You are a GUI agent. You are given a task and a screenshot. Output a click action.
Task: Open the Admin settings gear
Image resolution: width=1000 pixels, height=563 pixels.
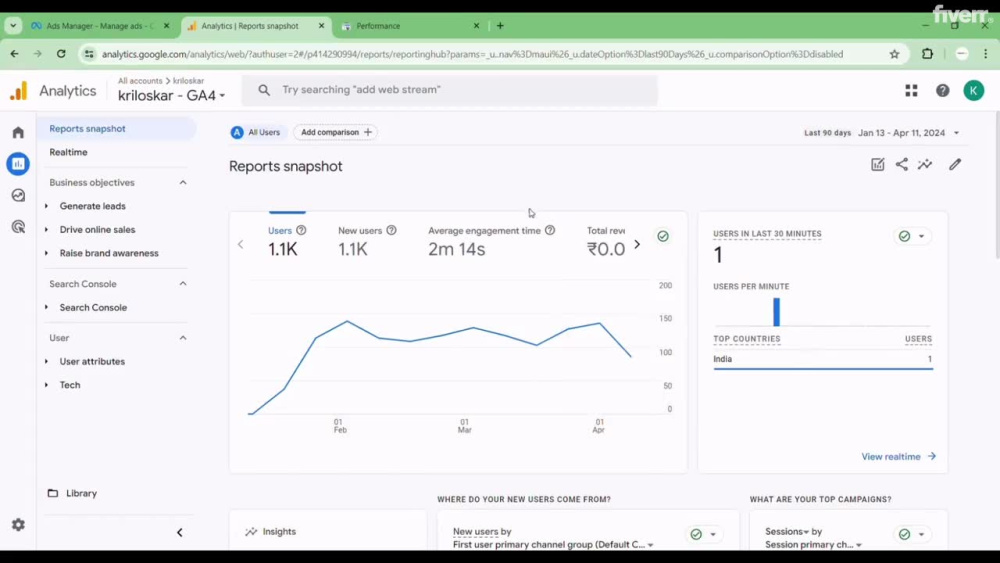click(x=18, y=525)
